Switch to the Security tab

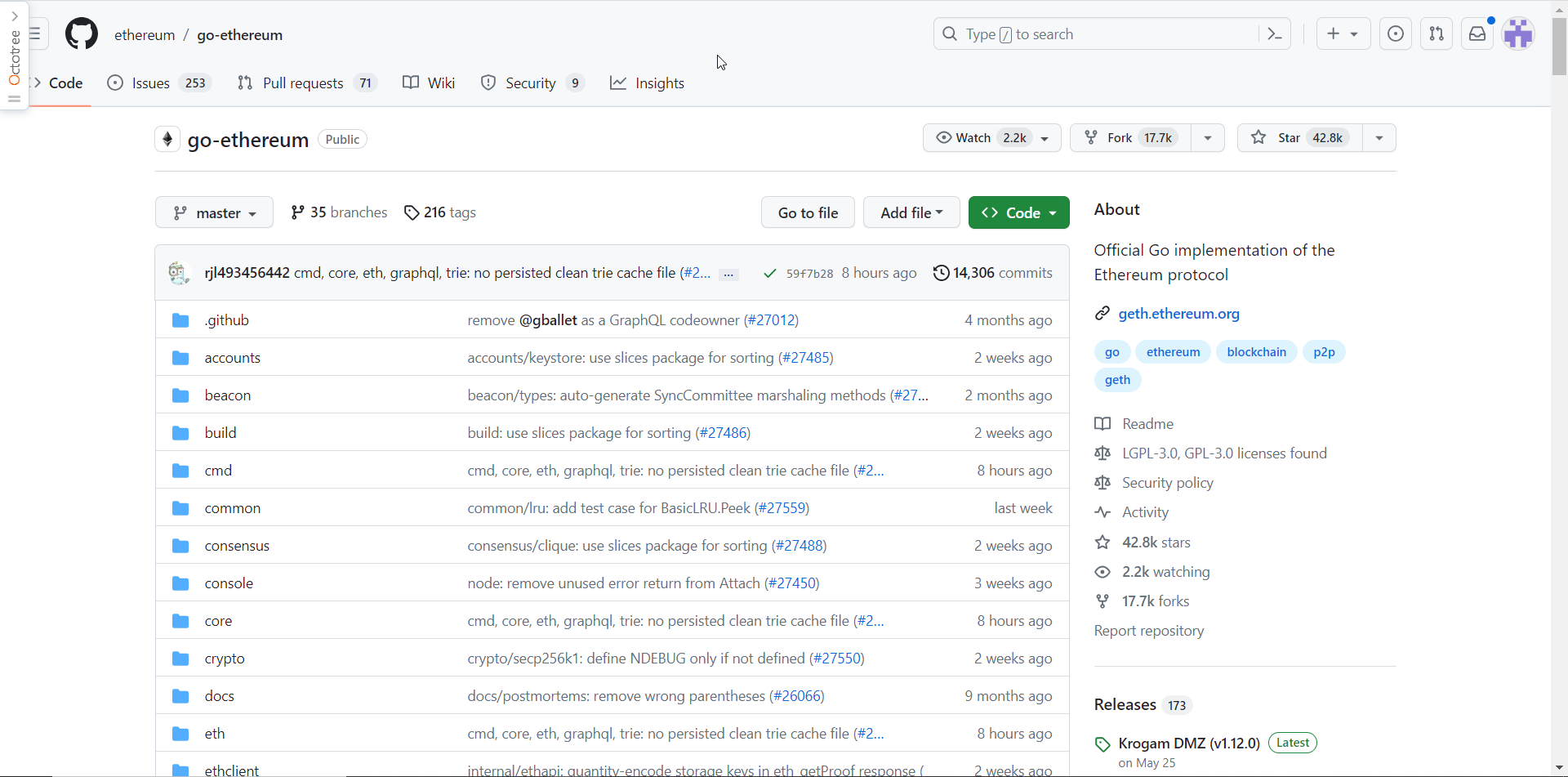532,83
